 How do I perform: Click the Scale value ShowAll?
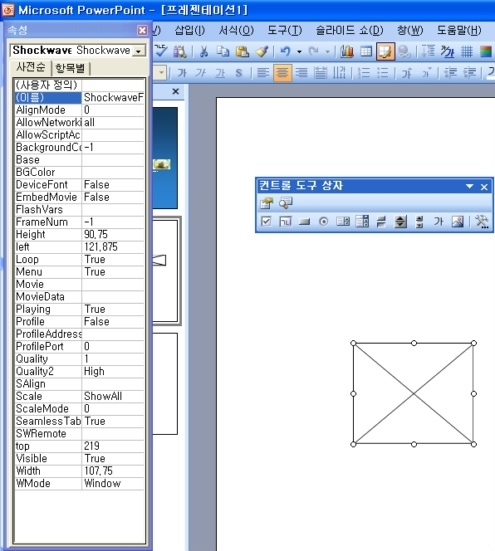(x=113, y=396)
